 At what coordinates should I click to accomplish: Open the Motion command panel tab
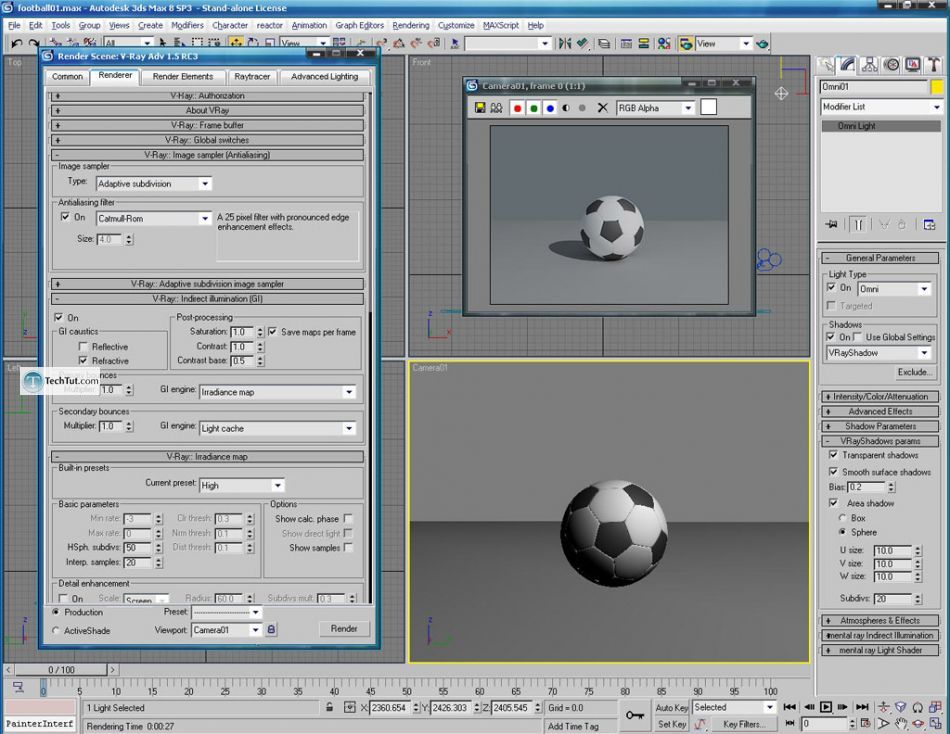tap(891, 65)
